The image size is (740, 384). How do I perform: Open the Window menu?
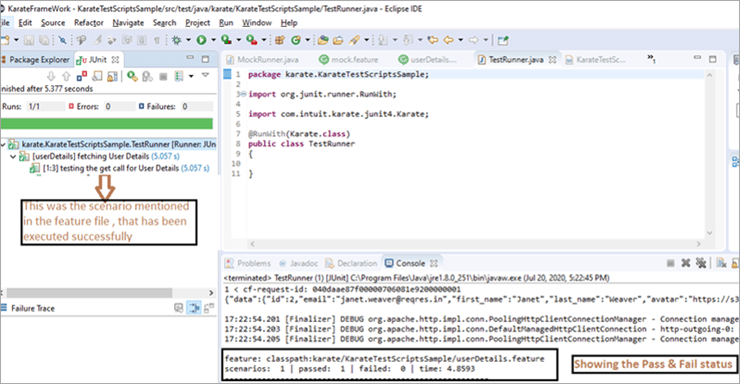coord(257,23)
